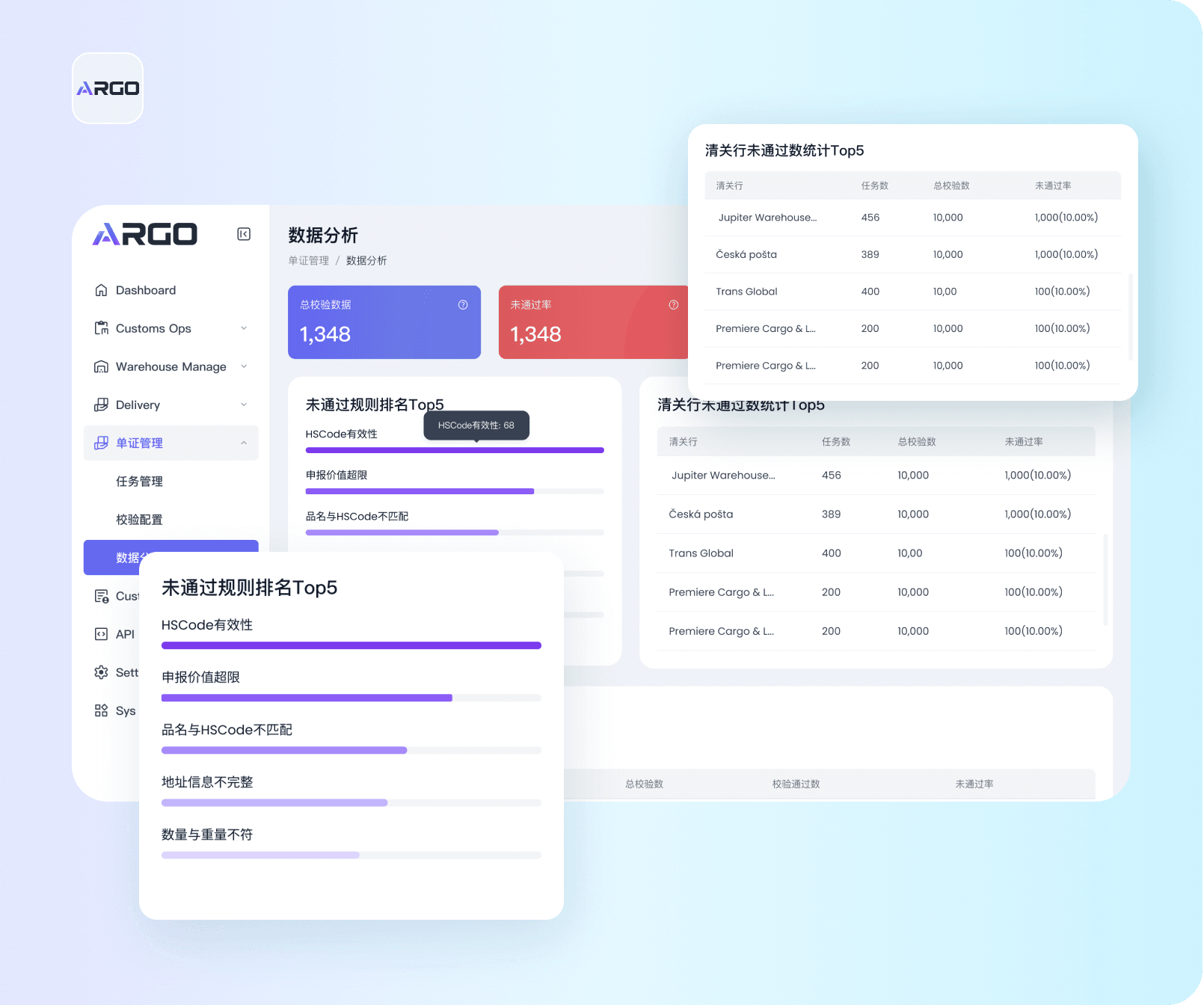Click the 单证管理 sidebar icon

point(101,443)
